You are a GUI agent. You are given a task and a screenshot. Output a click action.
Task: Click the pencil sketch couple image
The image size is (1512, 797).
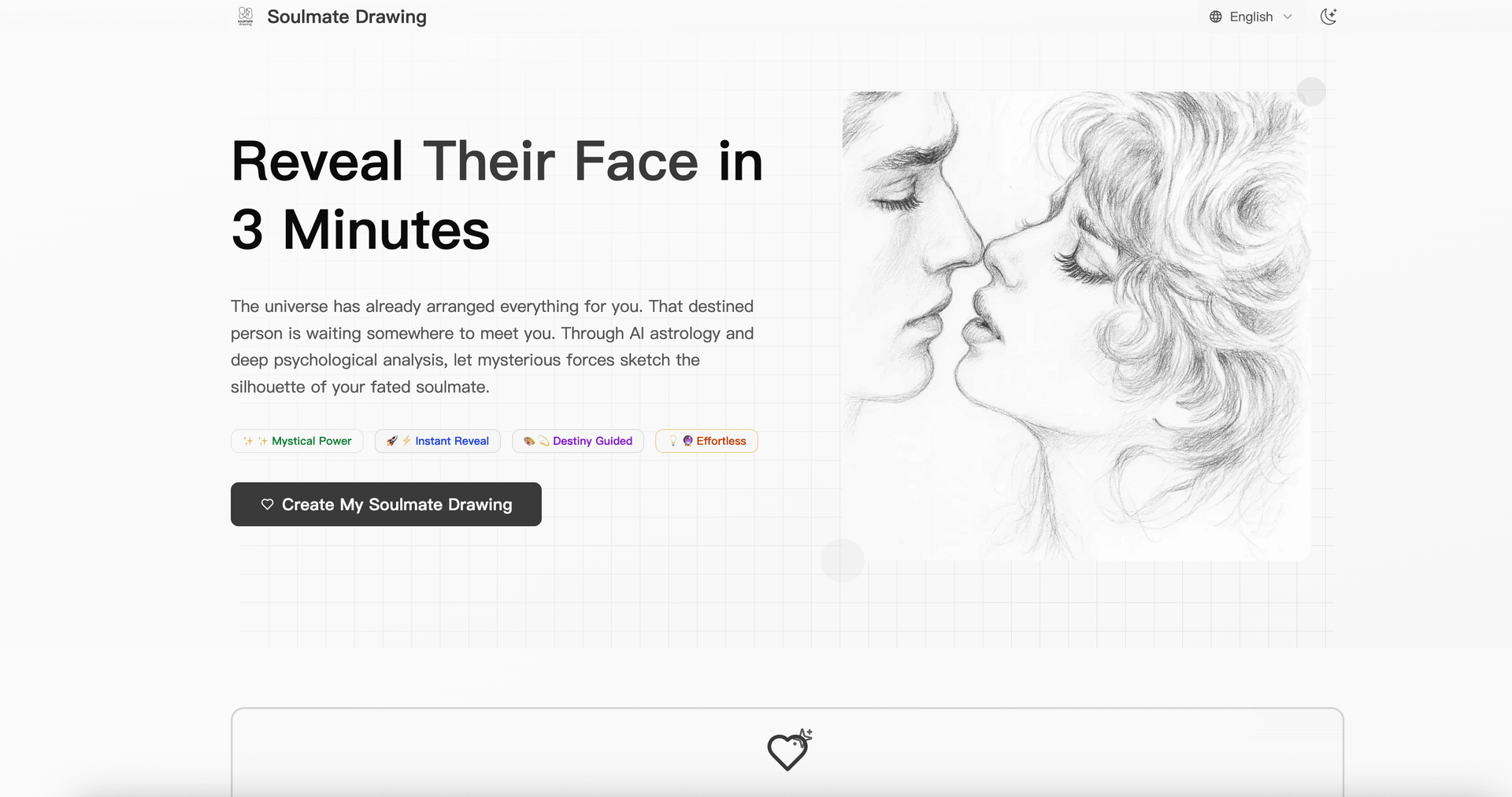click(1076, 325)
